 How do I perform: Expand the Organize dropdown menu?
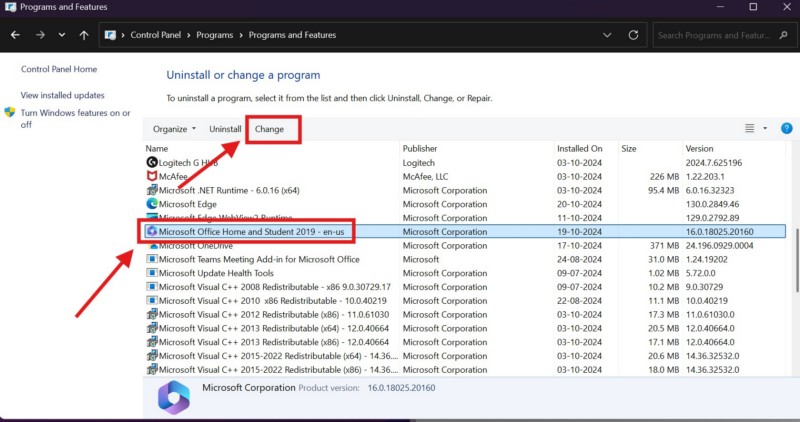tap(174, 129)
